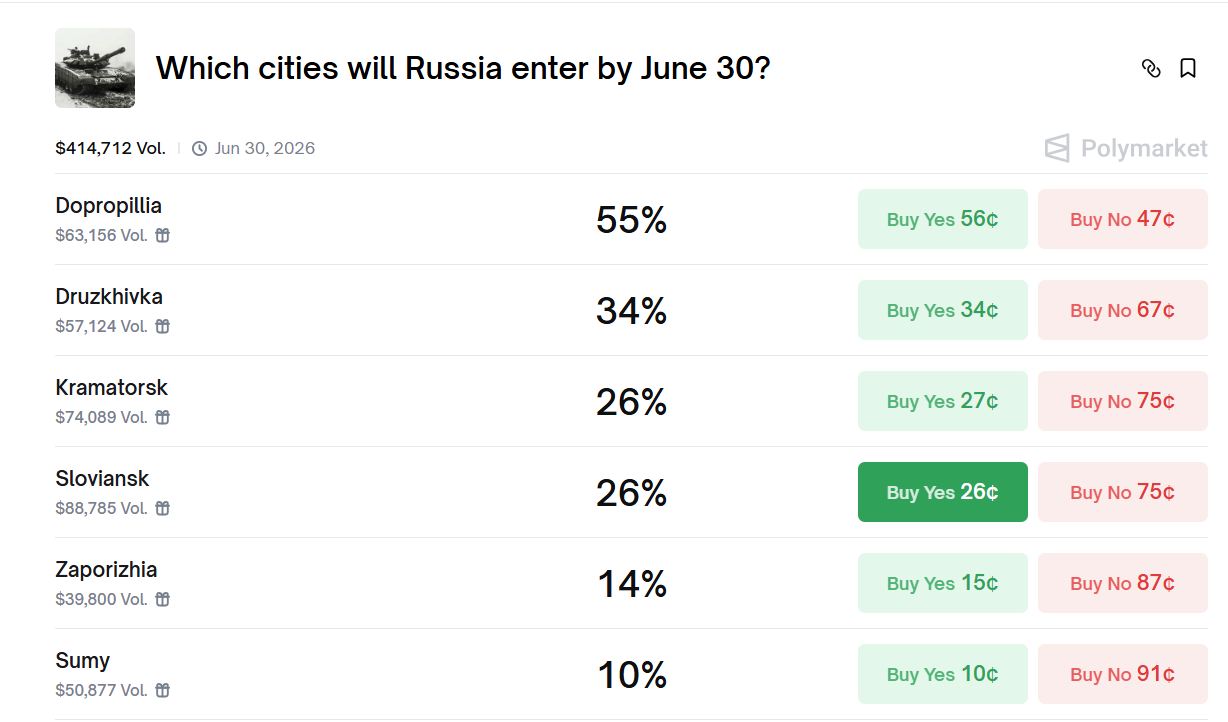Buy No at 75¢ for Kramatorsk

click(x=1122, y=401)
